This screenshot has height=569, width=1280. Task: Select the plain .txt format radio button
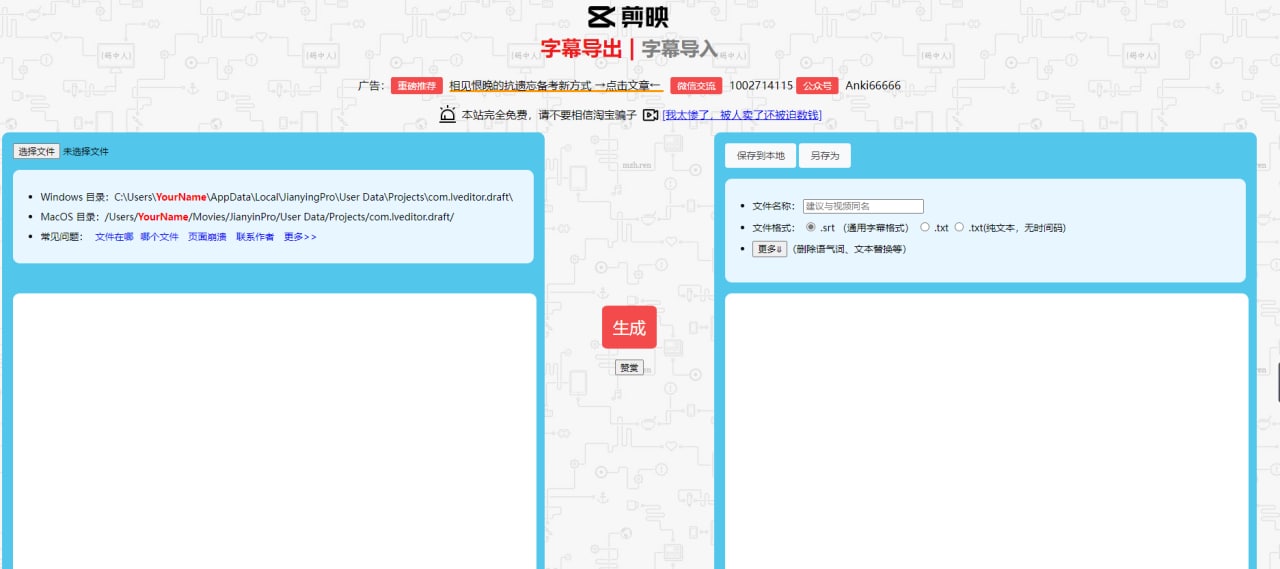925,227
